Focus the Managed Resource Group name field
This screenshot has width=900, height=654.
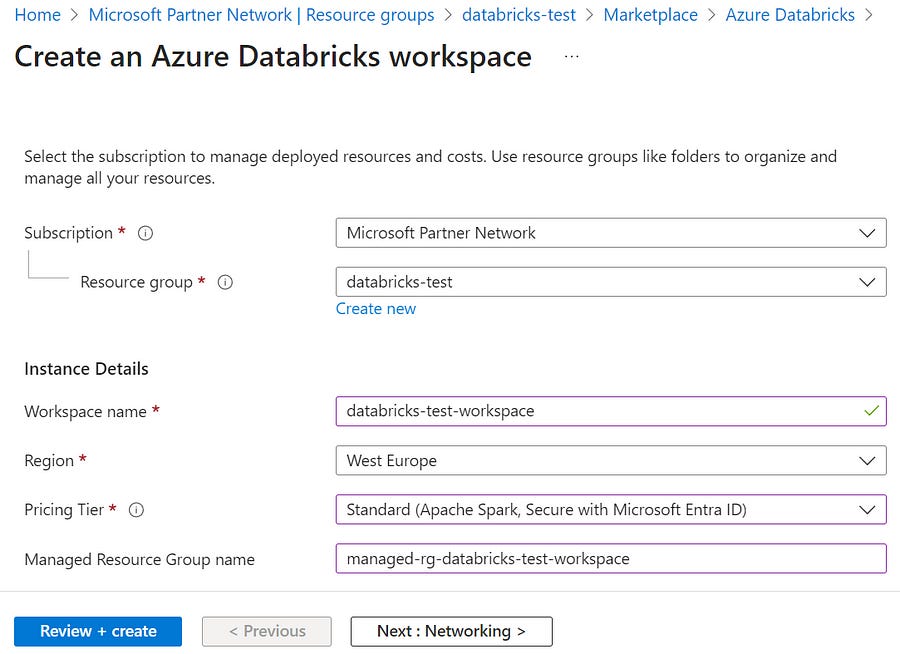(611, 559)
